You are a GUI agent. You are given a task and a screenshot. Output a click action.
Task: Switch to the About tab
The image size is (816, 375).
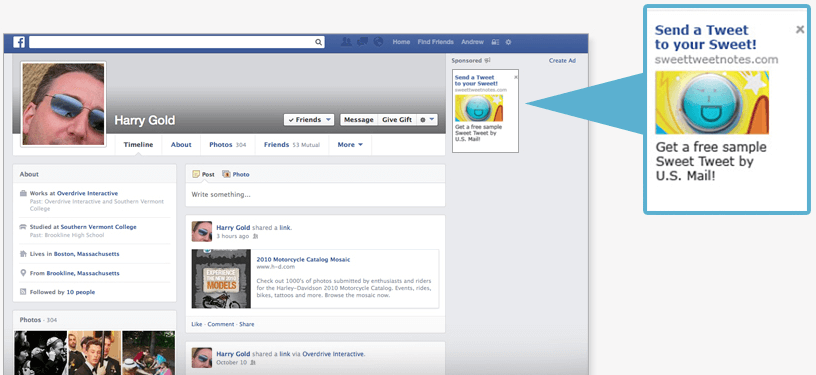coord(181,145)
